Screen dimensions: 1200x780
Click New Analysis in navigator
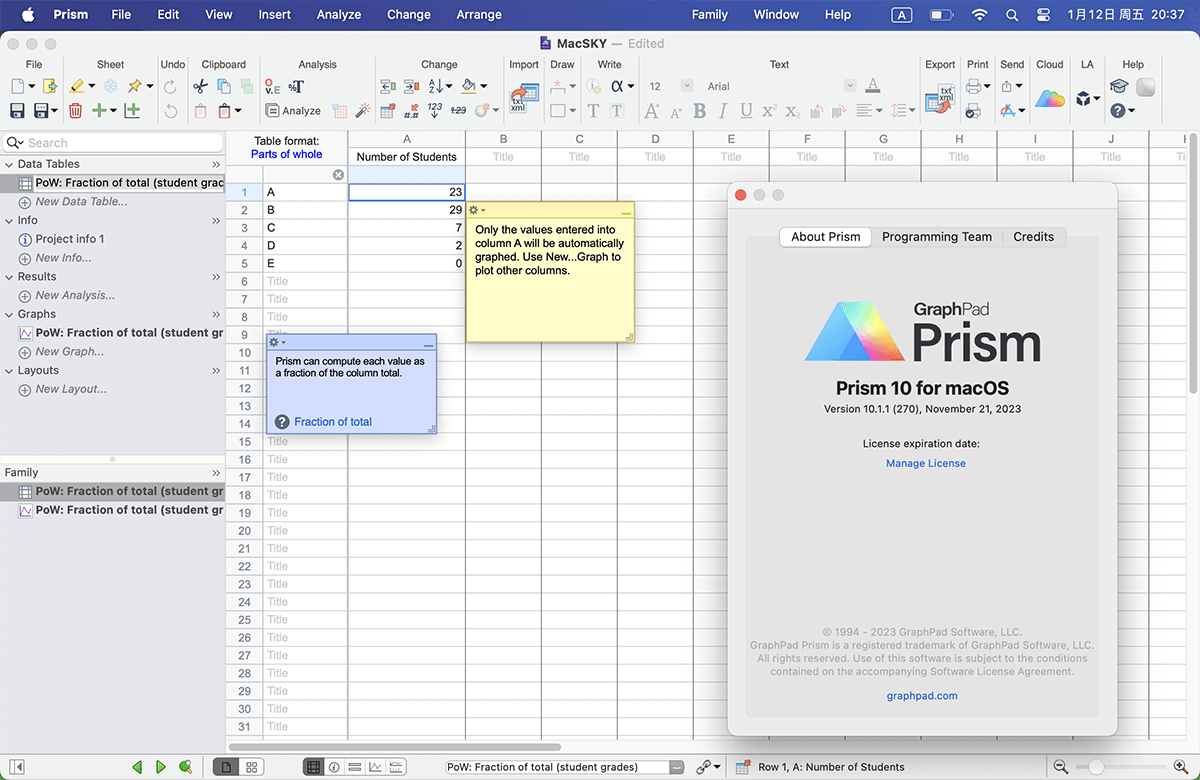[75, 295]
